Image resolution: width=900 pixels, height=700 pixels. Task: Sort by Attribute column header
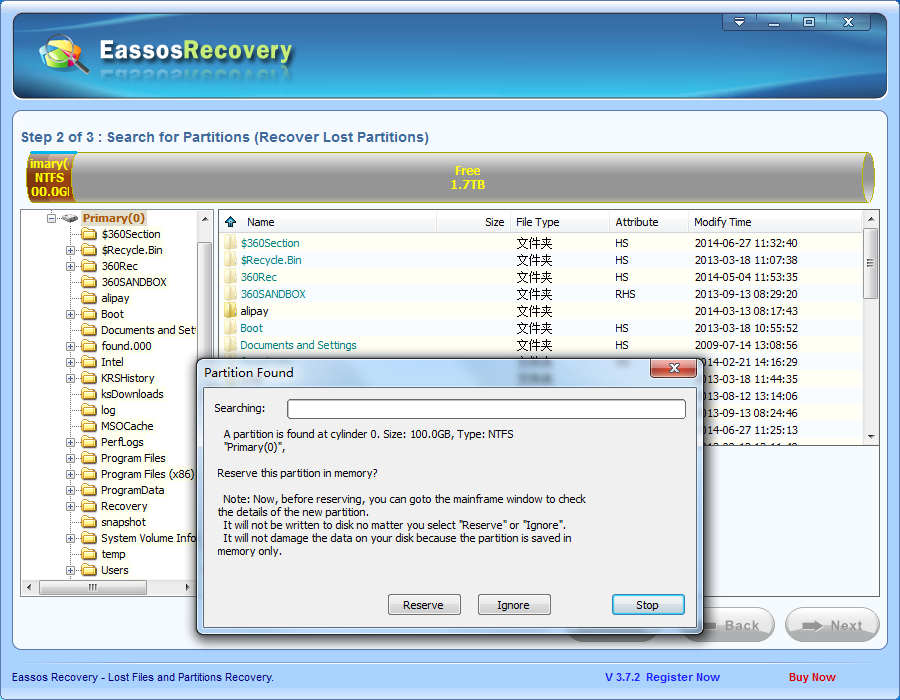tap(649, 222)
